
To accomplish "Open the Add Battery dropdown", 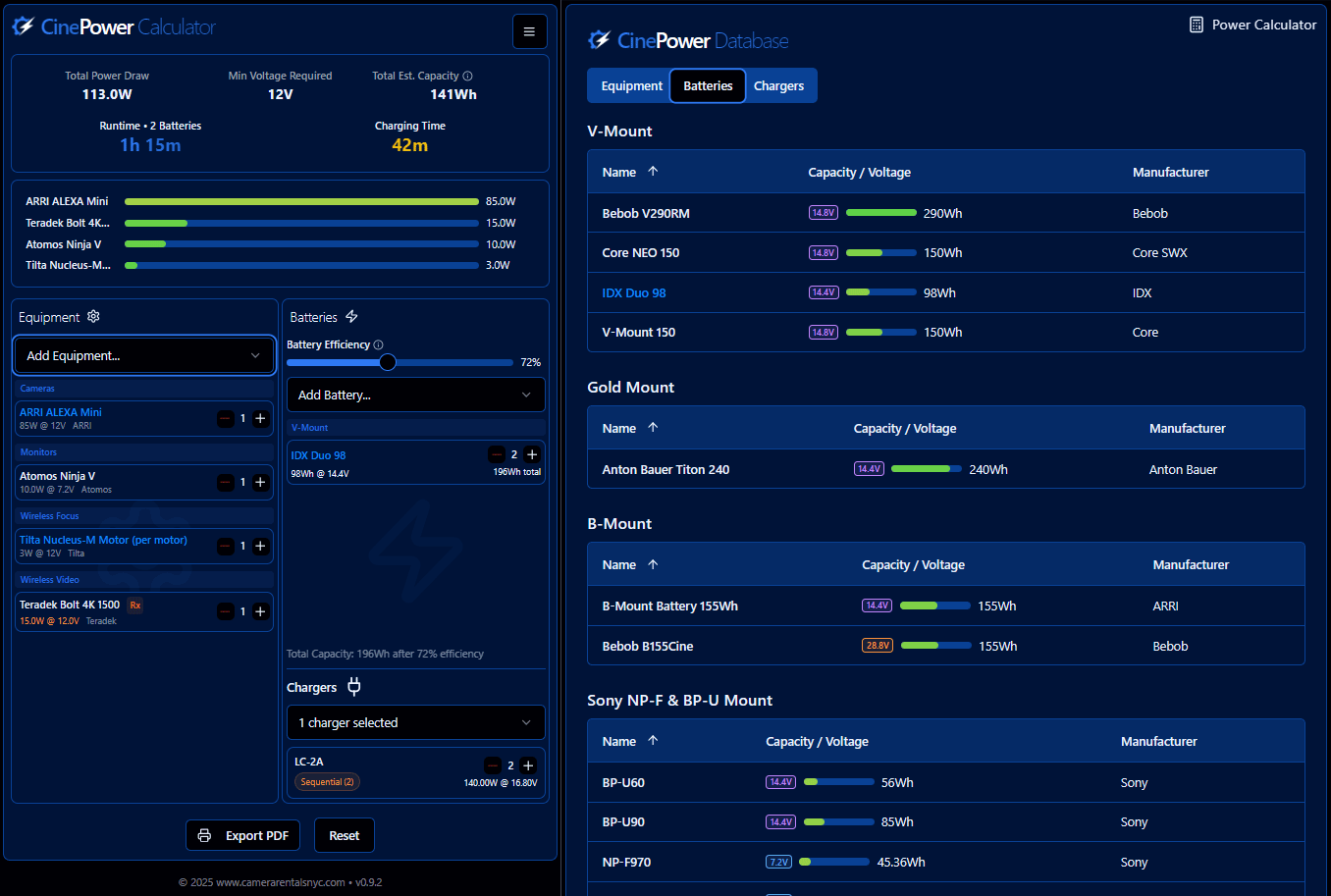I will [415, 395].
